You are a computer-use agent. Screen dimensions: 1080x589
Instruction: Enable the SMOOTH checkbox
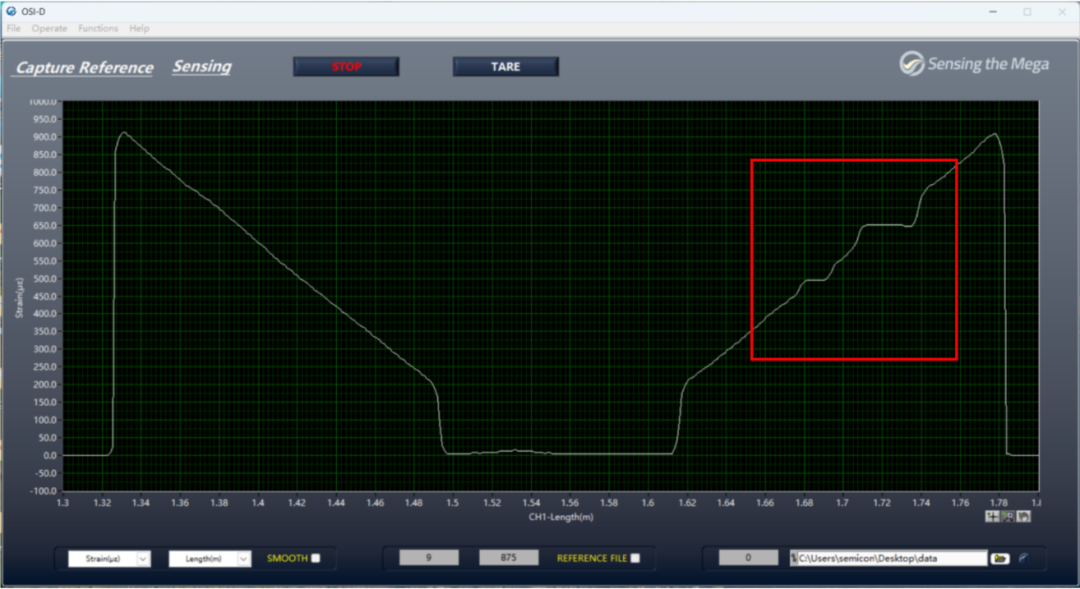coord(316,558)
